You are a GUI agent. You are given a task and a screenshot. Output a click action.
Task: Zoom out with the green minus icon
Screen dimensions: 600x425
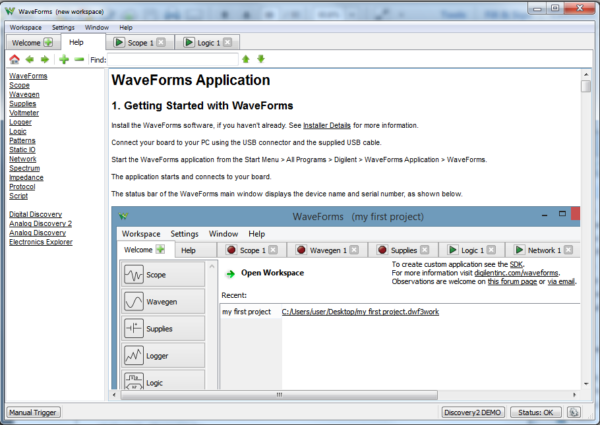coord(79,59)
